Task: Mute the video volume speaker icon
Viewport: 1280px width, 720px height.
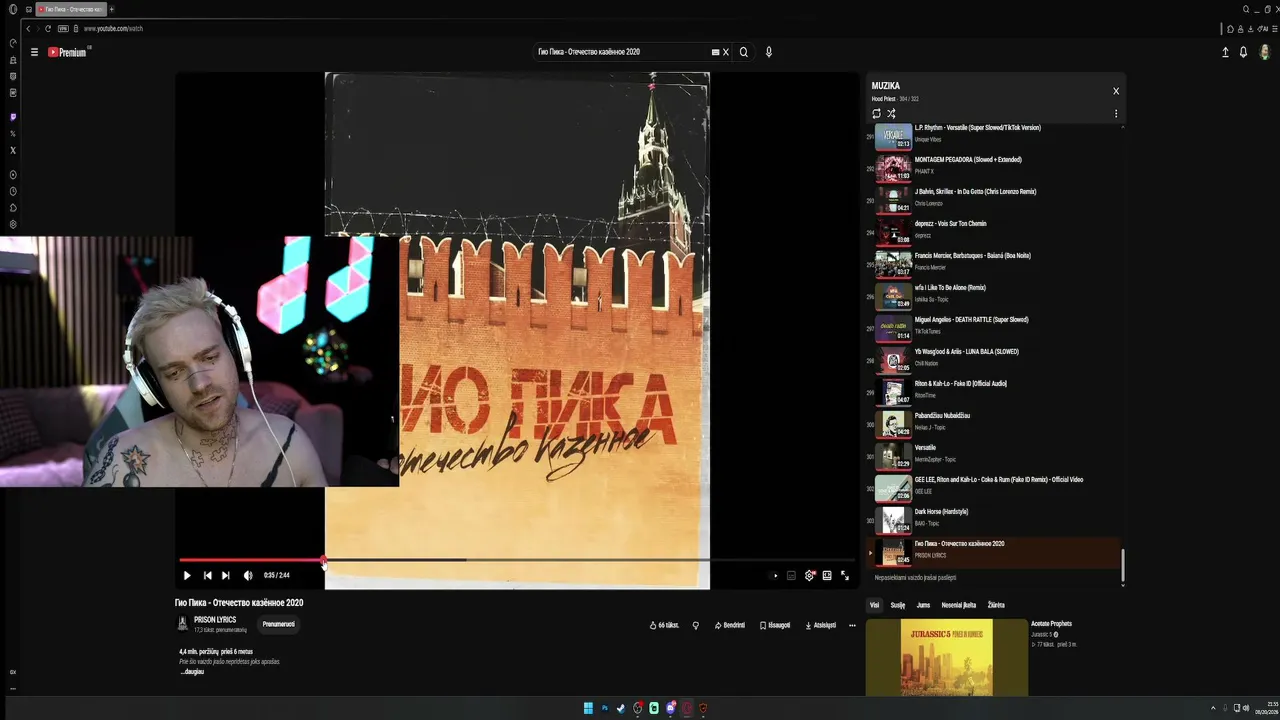Action: tap(248, 575)
